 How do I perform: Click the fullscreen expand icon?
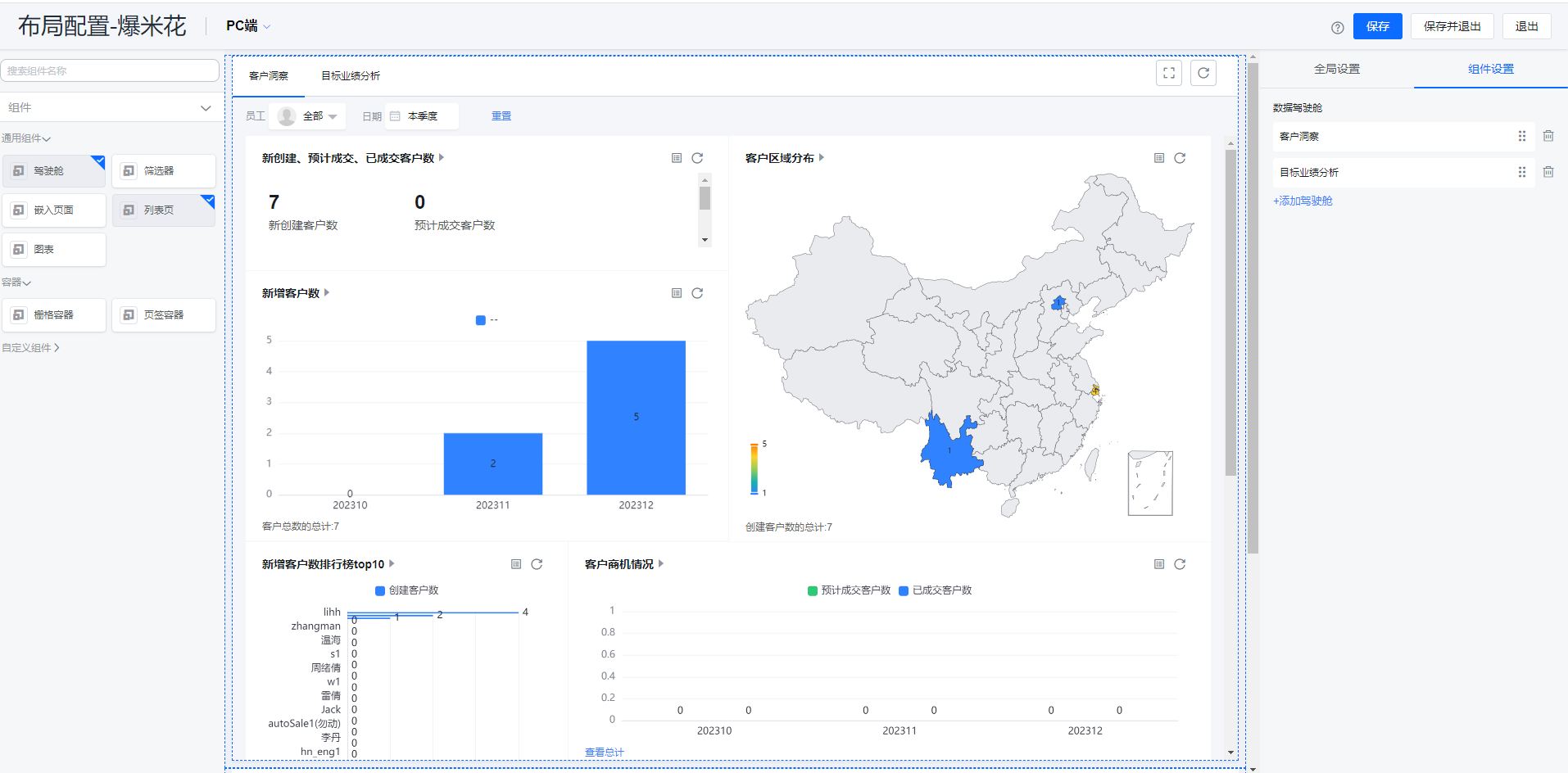point(1169,73)
